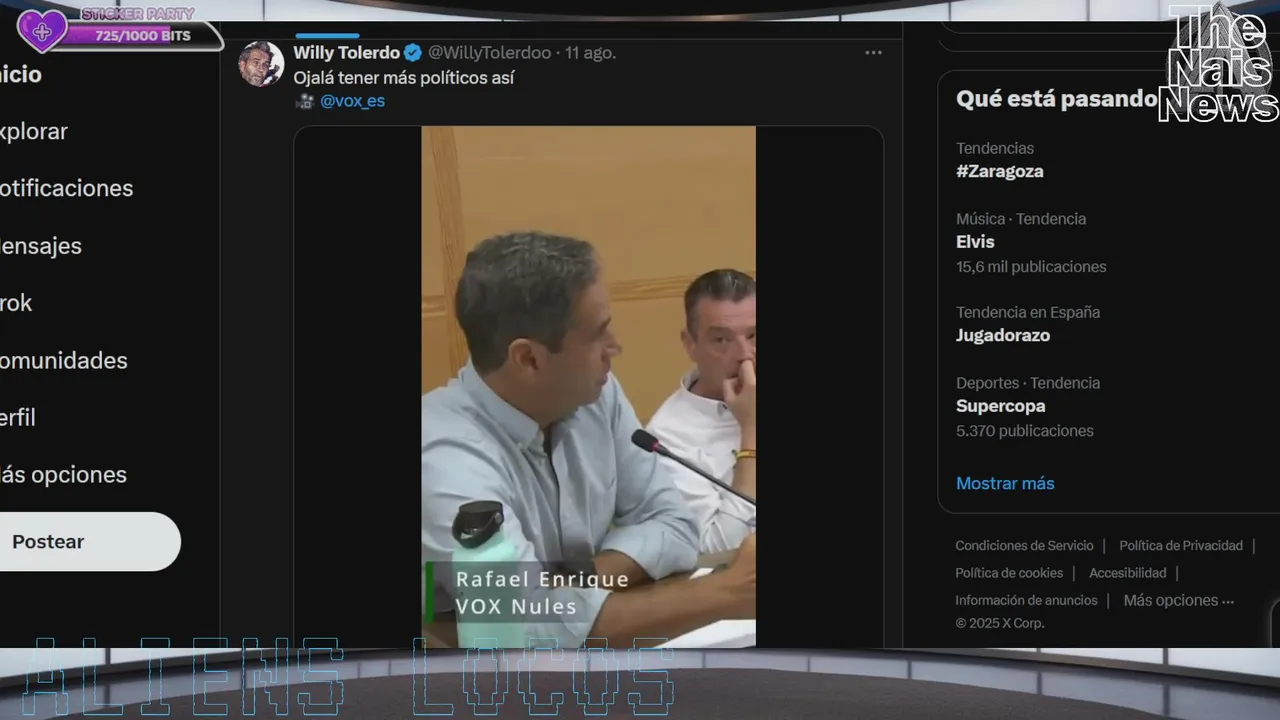
Task: Open Willy Tolerdo's profile avatar
Action: point(261,64)
